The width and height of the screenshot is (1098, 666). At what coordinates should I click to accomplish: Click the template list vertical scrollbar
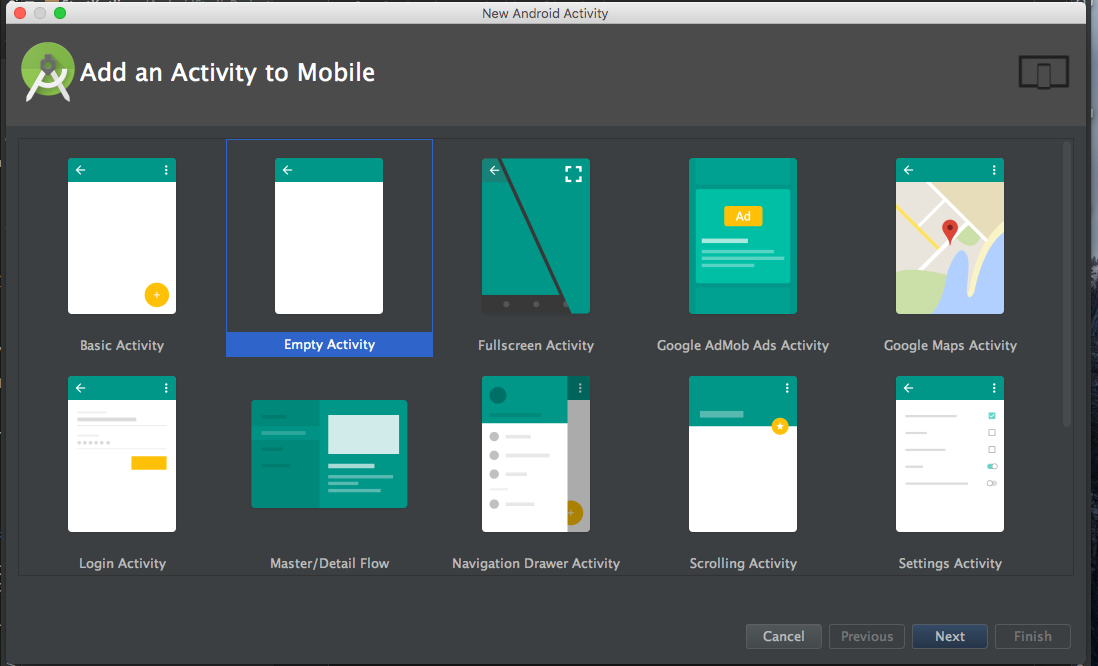1067,284
